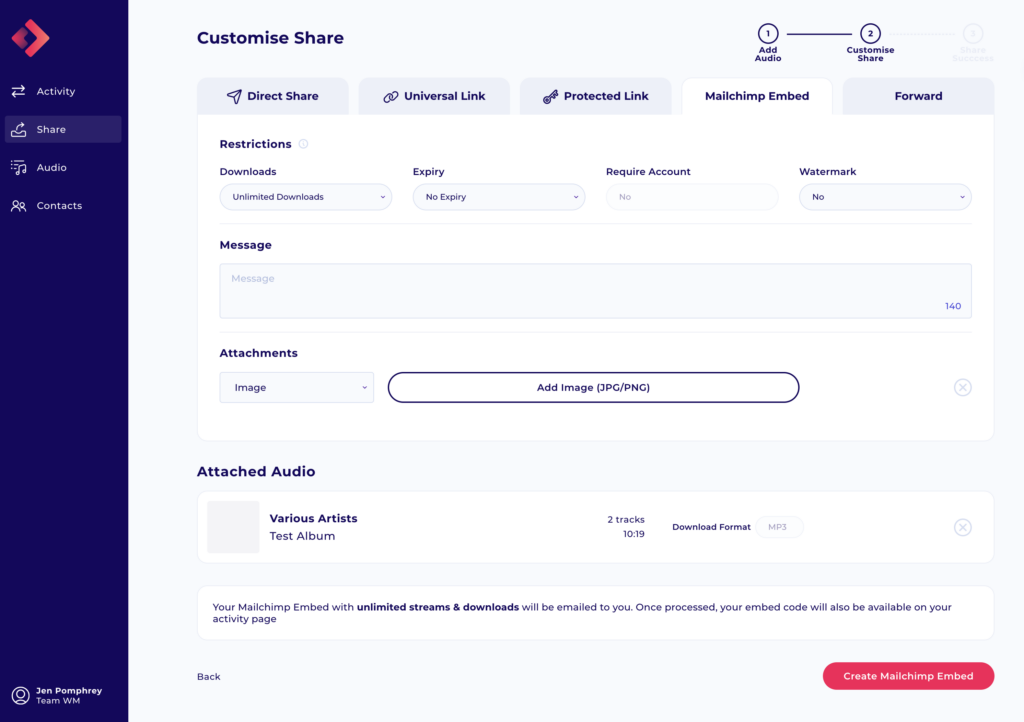Viewport: 1024px width, 722px height.
Task: Open the Expiry dropdown
Action: [x=498, y=197]
